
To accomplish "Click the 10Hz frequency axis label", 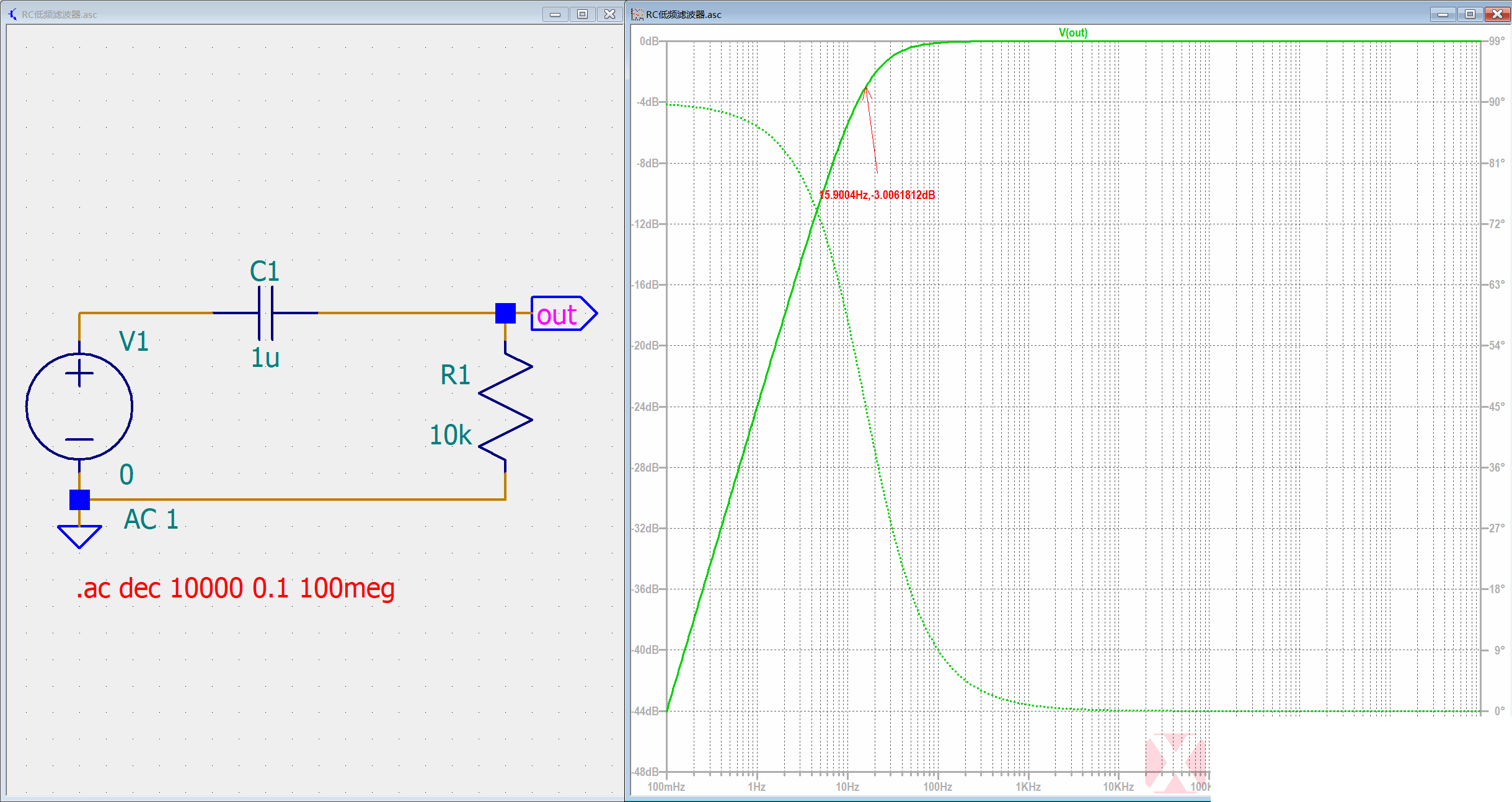I will point(847,787).
